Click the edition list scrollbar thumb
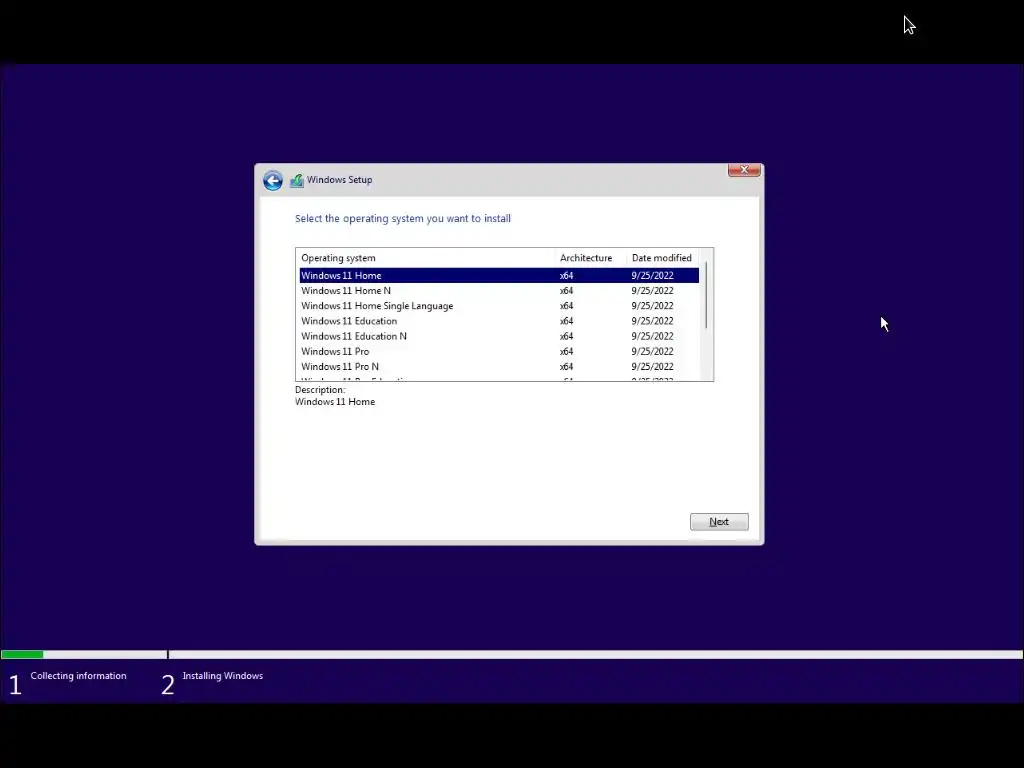 [x=706, y=295]
